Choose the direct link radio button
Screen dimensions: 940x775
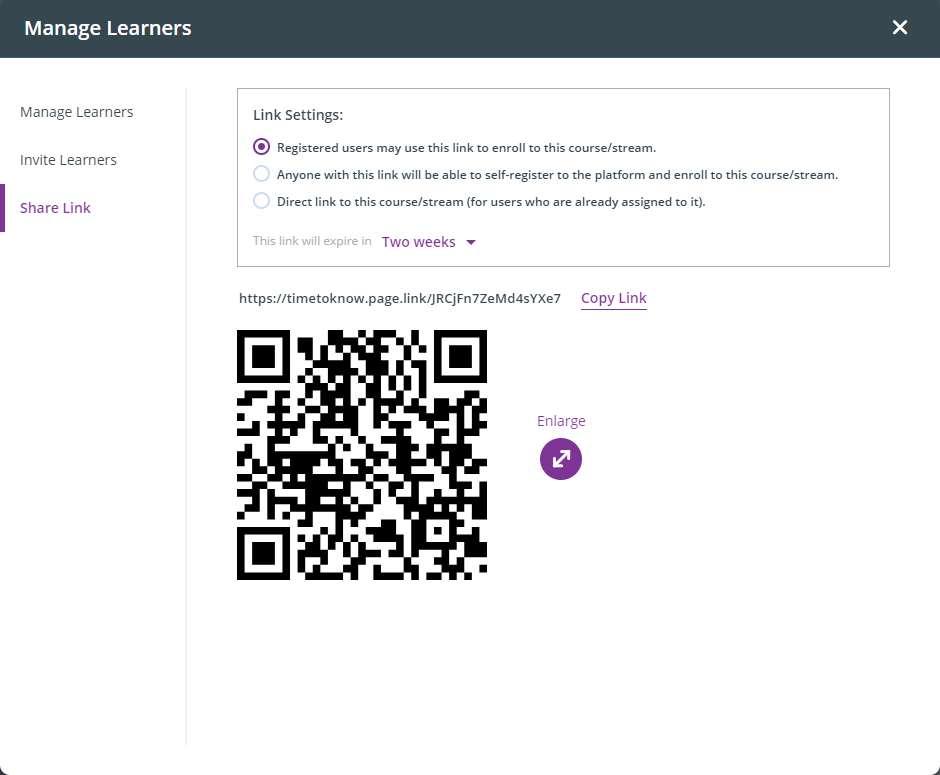[x=261, y=201]
